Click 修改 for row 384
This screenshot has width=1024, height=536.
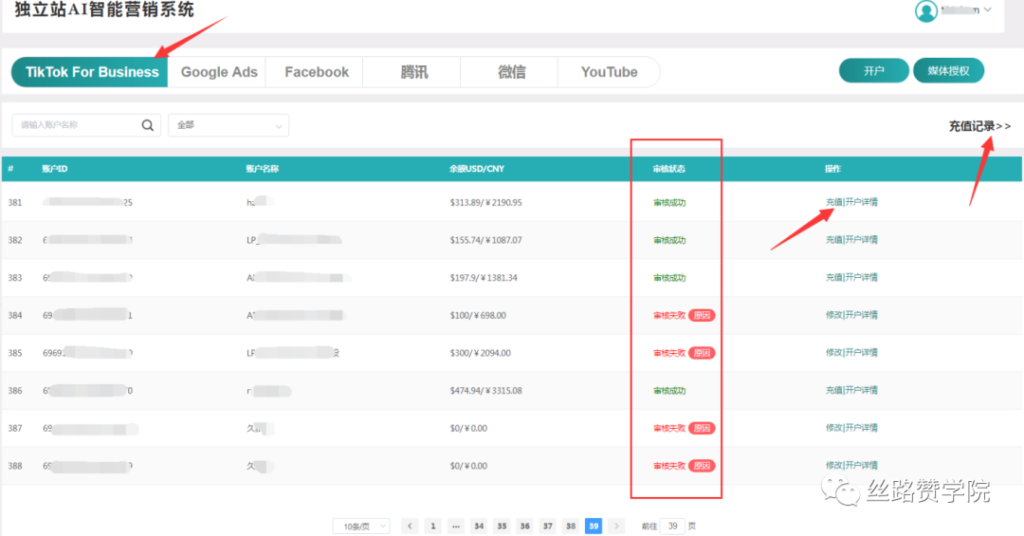834,315
